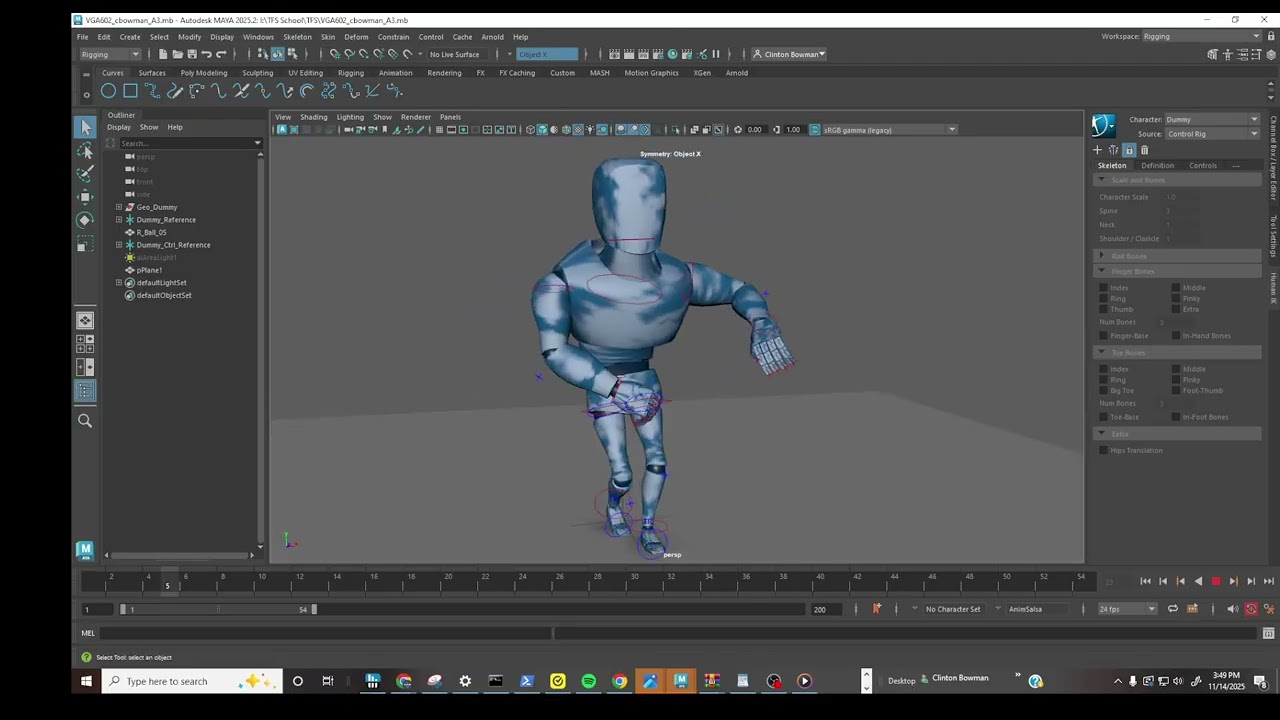
Task: Click the Save Scene icon
Action: [x=192, y=54]
